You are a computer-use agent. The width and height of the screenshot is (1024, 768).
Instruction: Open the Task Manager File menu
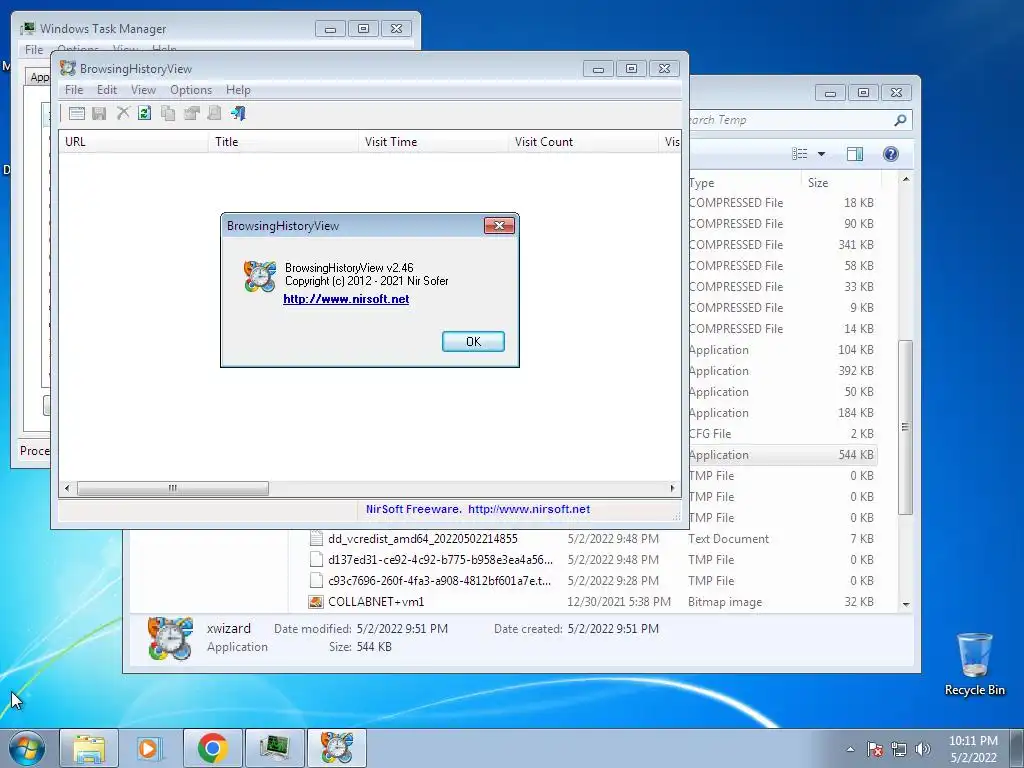34,50
